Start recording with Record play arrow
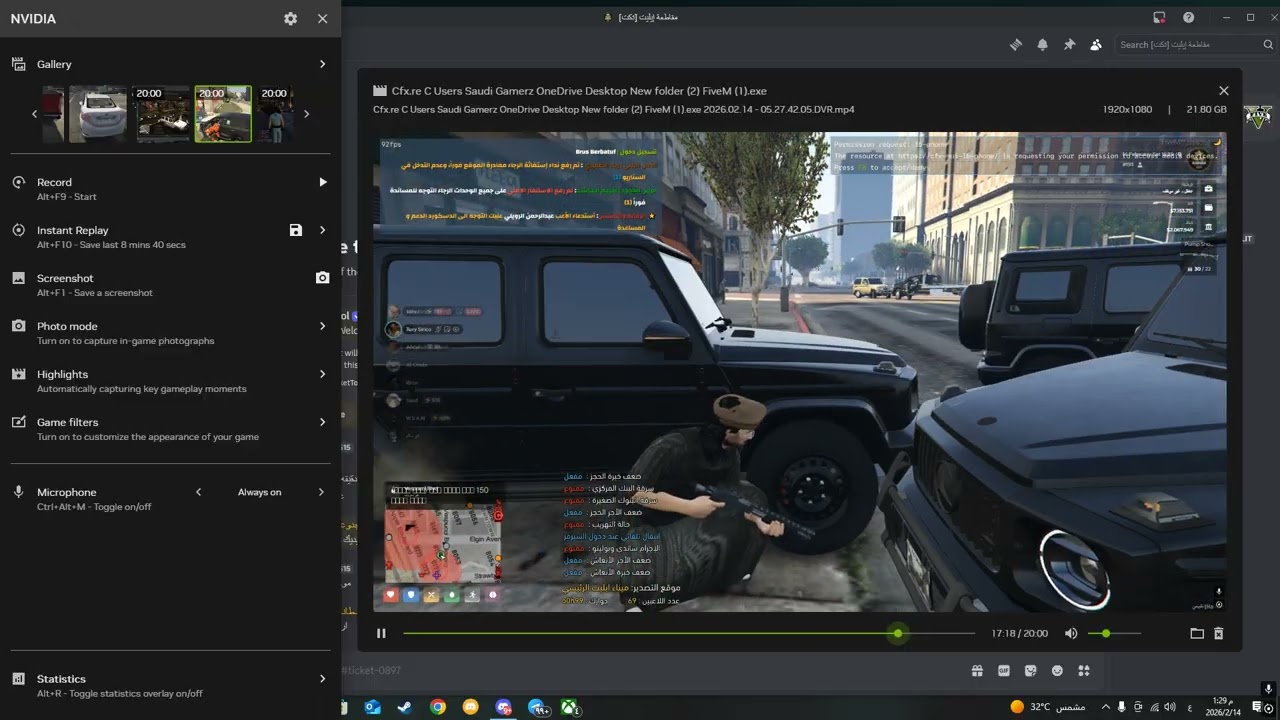The image size is (1280, 720). 322,182
